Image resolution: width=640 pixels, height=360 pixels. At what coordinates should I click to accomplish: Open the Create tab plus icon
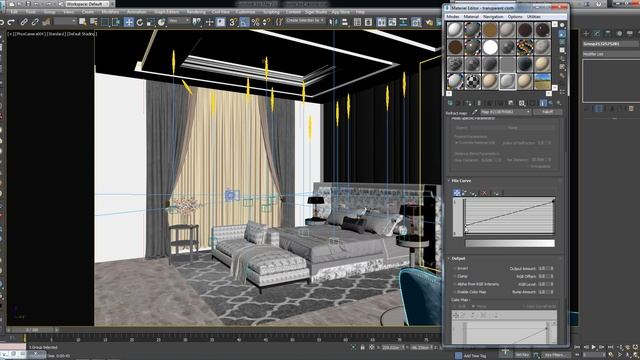[586, 33]
